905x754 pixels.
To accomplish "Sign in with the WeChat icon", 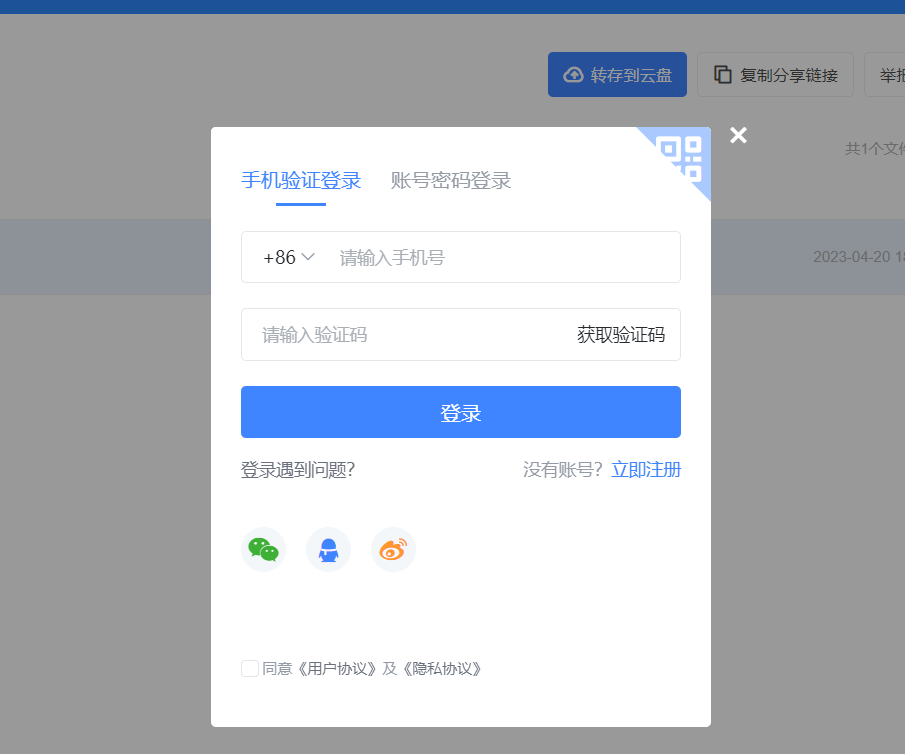I will tap(263, 549).
